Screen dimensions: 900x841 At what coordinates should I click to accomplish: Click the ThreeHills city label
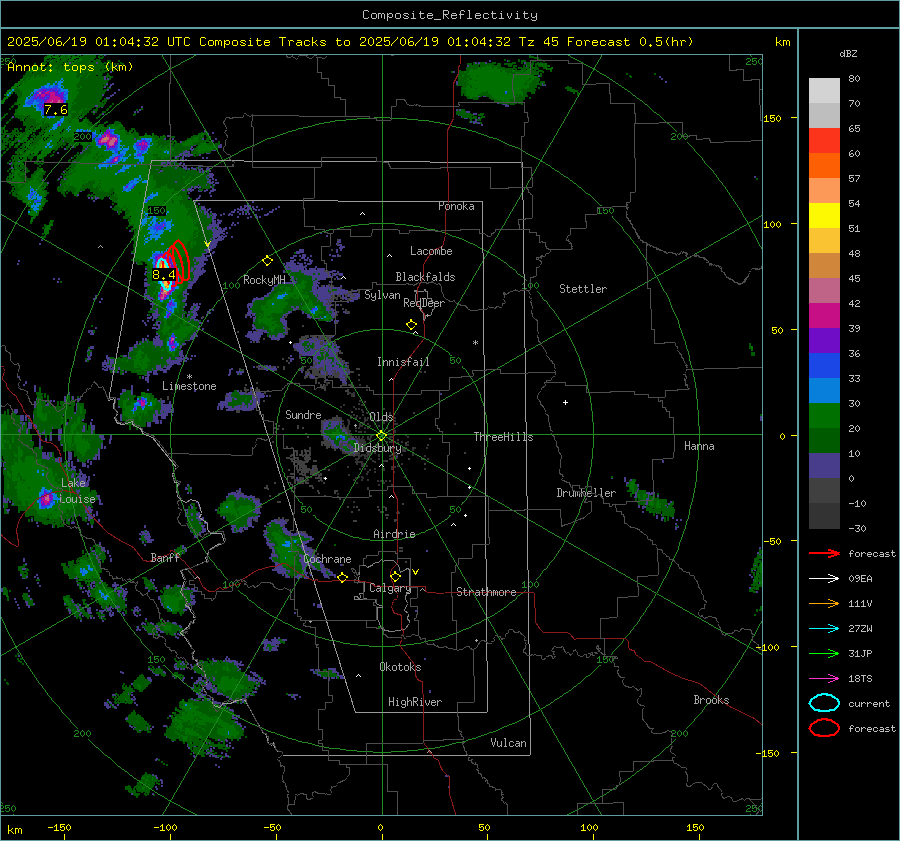(503, 437)
